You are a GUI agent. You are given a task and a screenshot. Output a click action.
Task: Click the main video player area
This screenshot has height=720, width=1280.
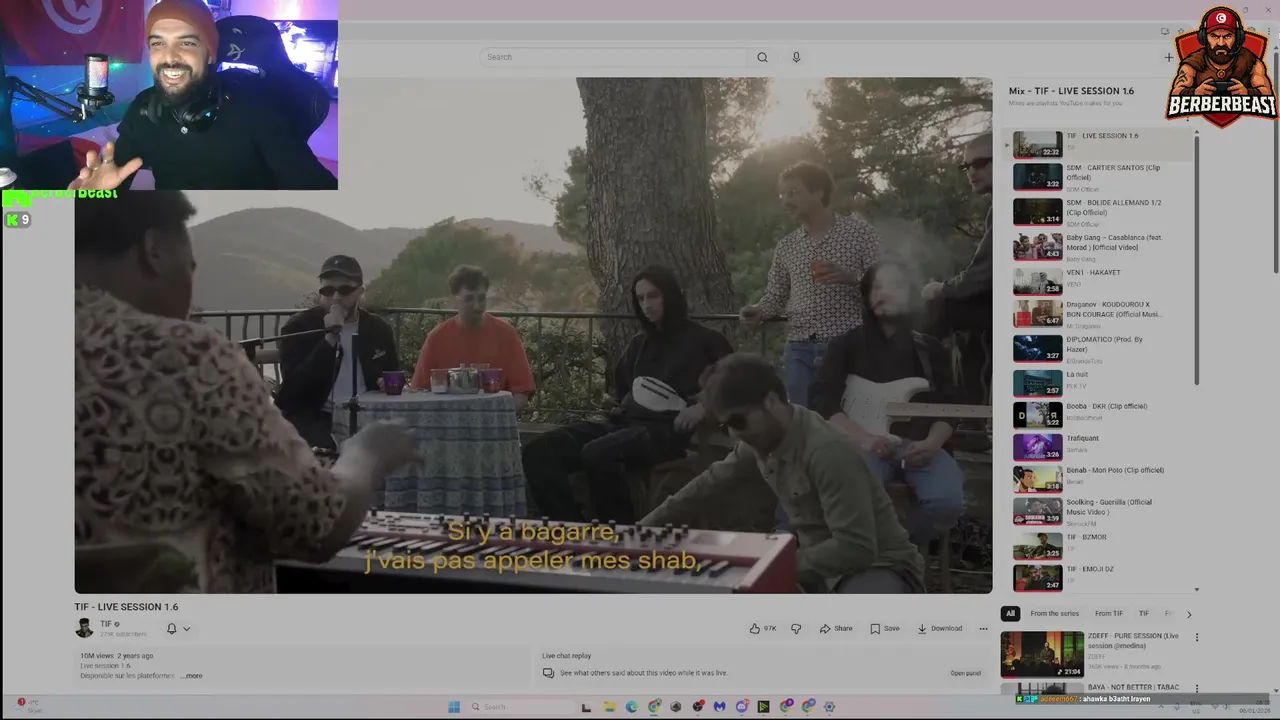(533, 335)
